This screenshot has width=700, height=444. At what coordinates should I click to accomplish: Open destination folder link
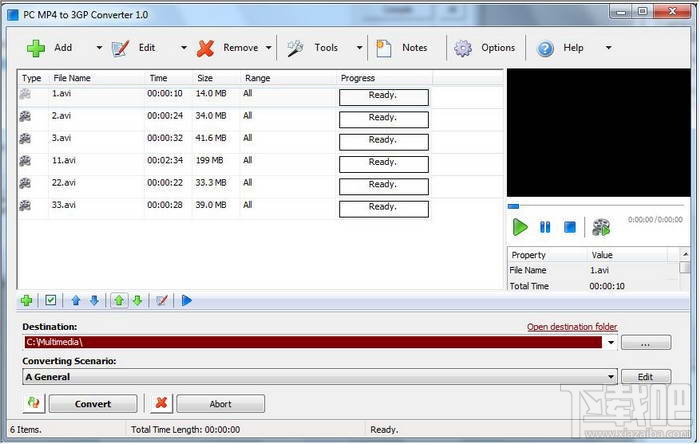572,327
